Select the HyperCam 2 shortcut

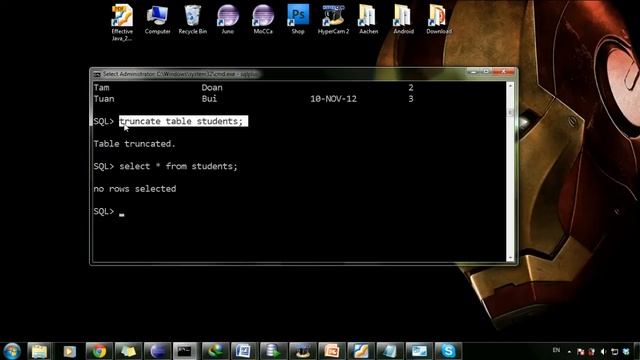(x=333, y=20)
